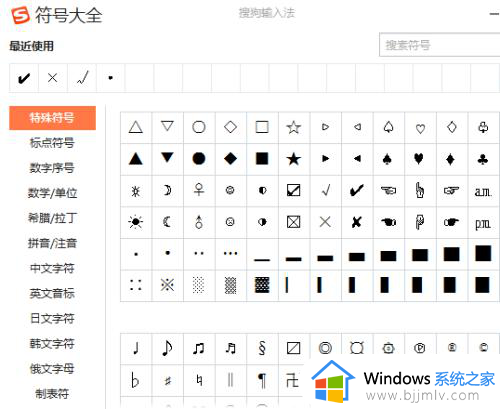Insert the eighth note music symbol
This screenshot has height=409, width=500.
tap(167, 348)
